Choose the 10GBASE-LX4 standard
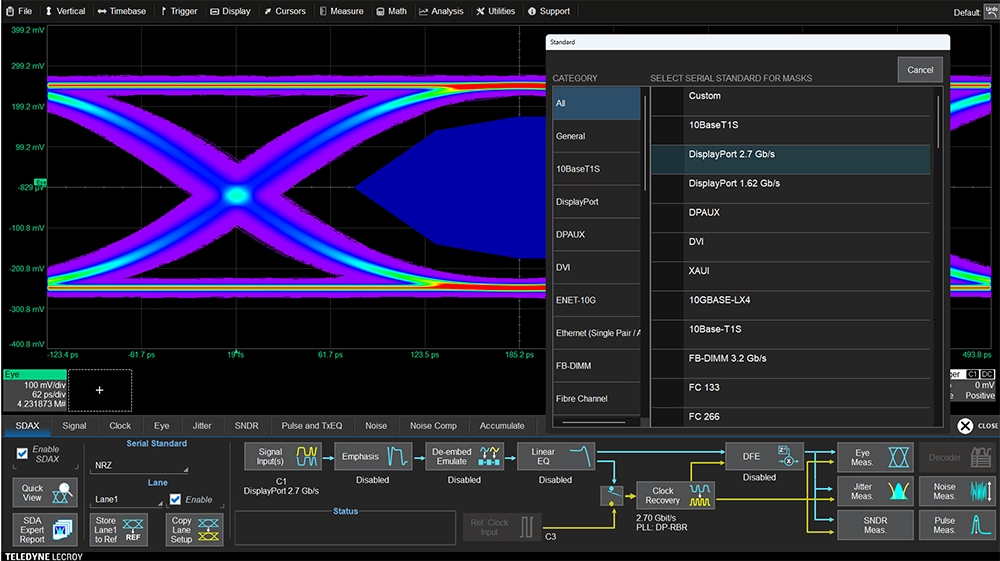 click(x=790, y=305)
